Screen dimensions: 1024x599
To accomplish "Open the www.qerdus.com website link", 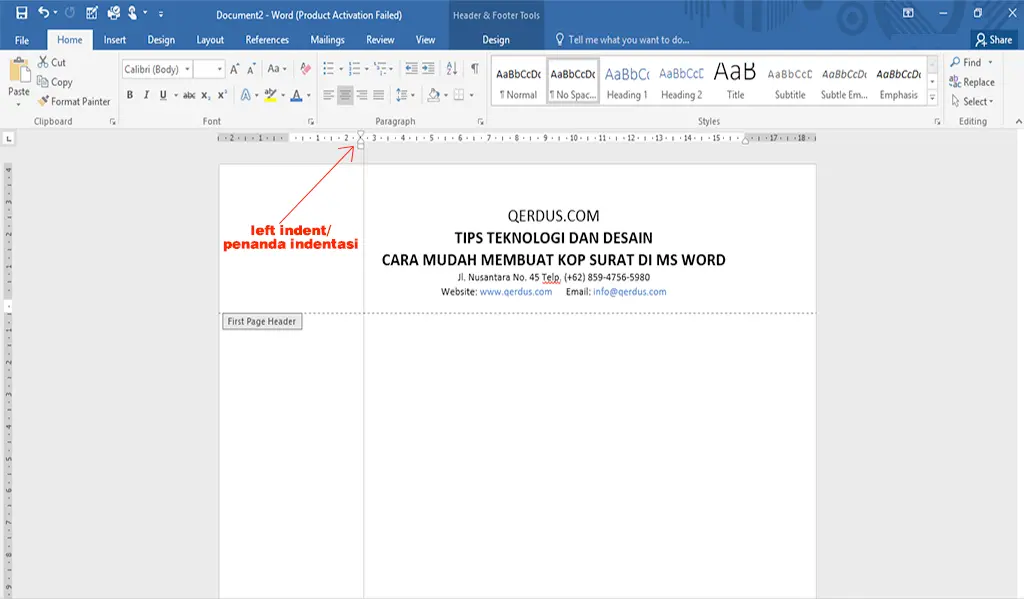I will [x=516, y=292].
